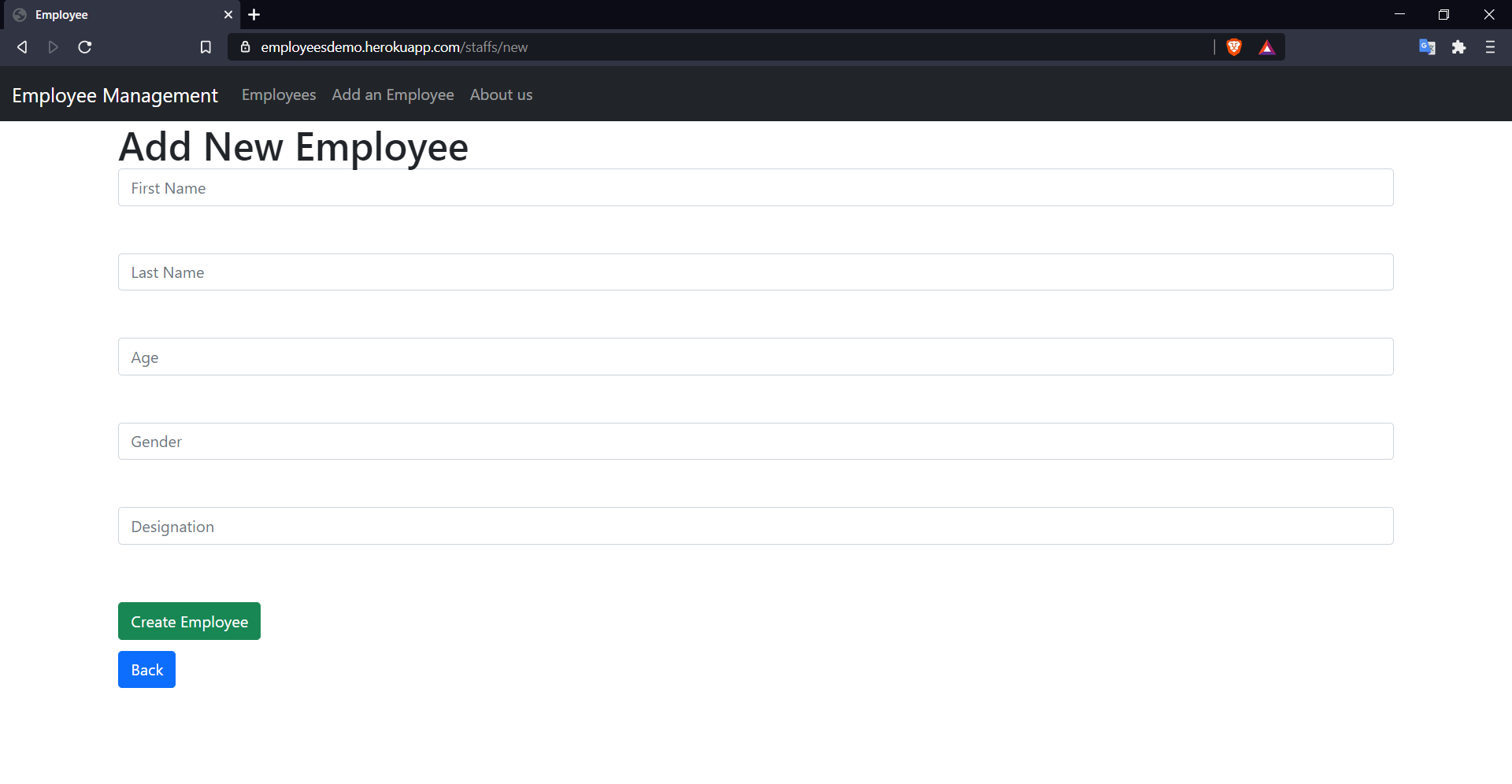The width and height of the screenshot is (1512, 784).
Task: Reload the page with the refresh icon
Action: point(85,47)
